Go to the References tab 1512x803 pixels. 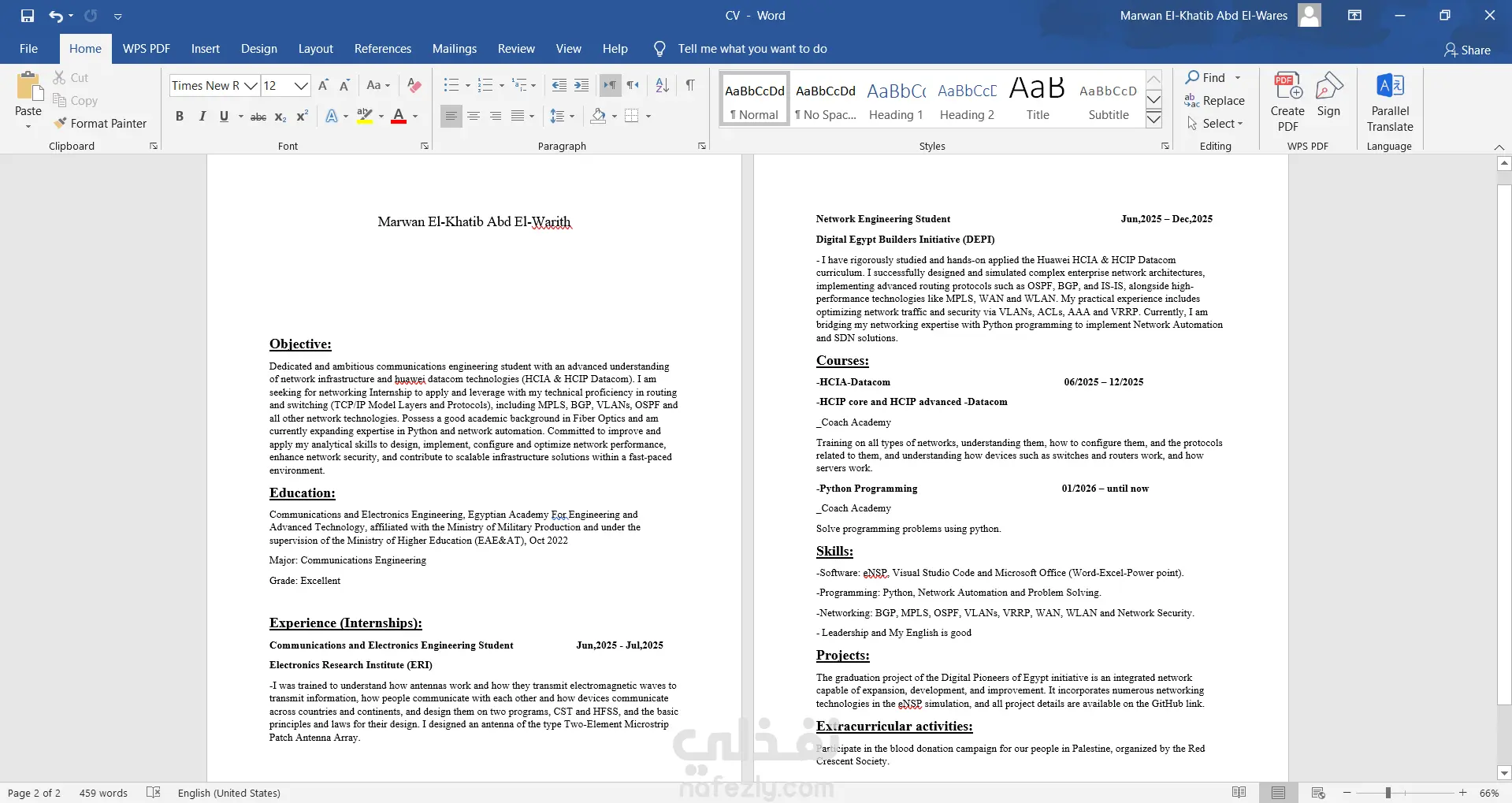[x=383, y=49]
